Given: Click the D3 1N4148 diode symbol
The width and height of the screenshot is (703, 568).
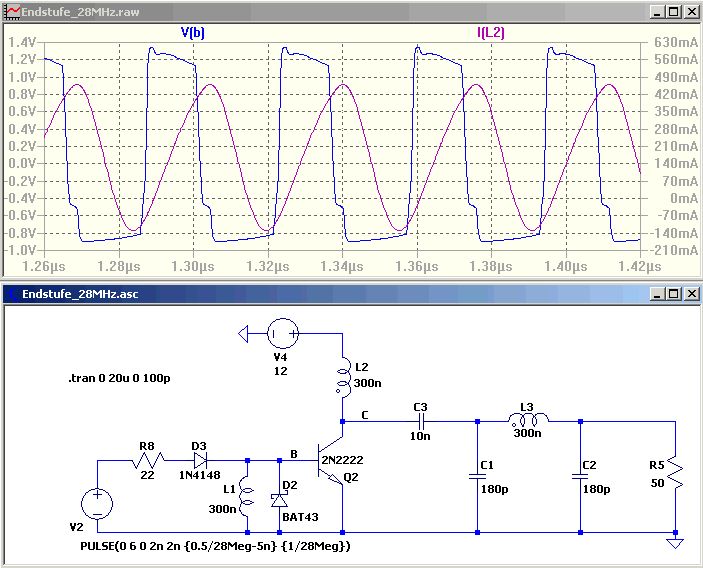Looking at the screenshot, I should pos(201,461).
